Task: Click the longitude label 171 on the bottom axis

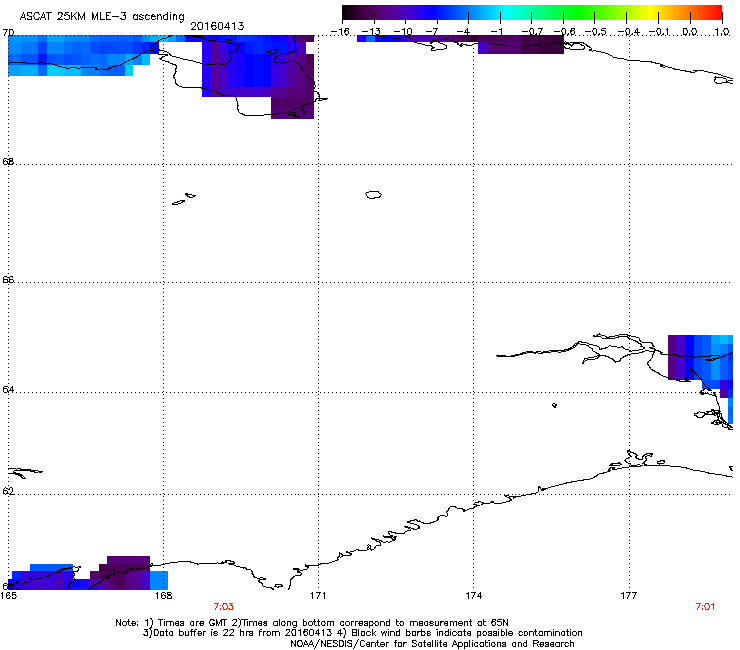Action: coord(318,595)
